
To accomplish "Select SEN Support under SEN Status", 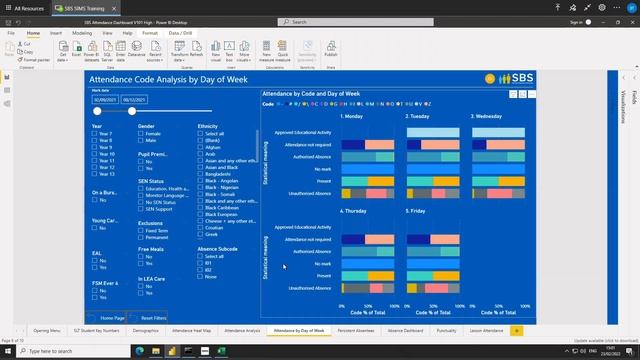I will pyautogui.click(x=140, y=209).
